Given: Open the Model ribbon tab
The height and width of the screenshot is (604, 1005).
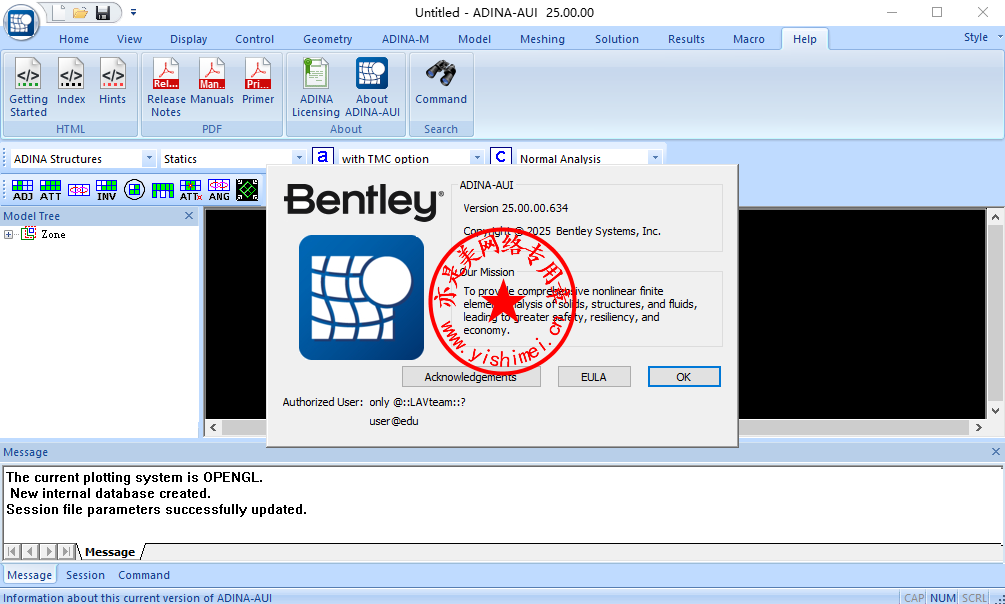Looking at the screenshot, I should click(x=474, y=39).
